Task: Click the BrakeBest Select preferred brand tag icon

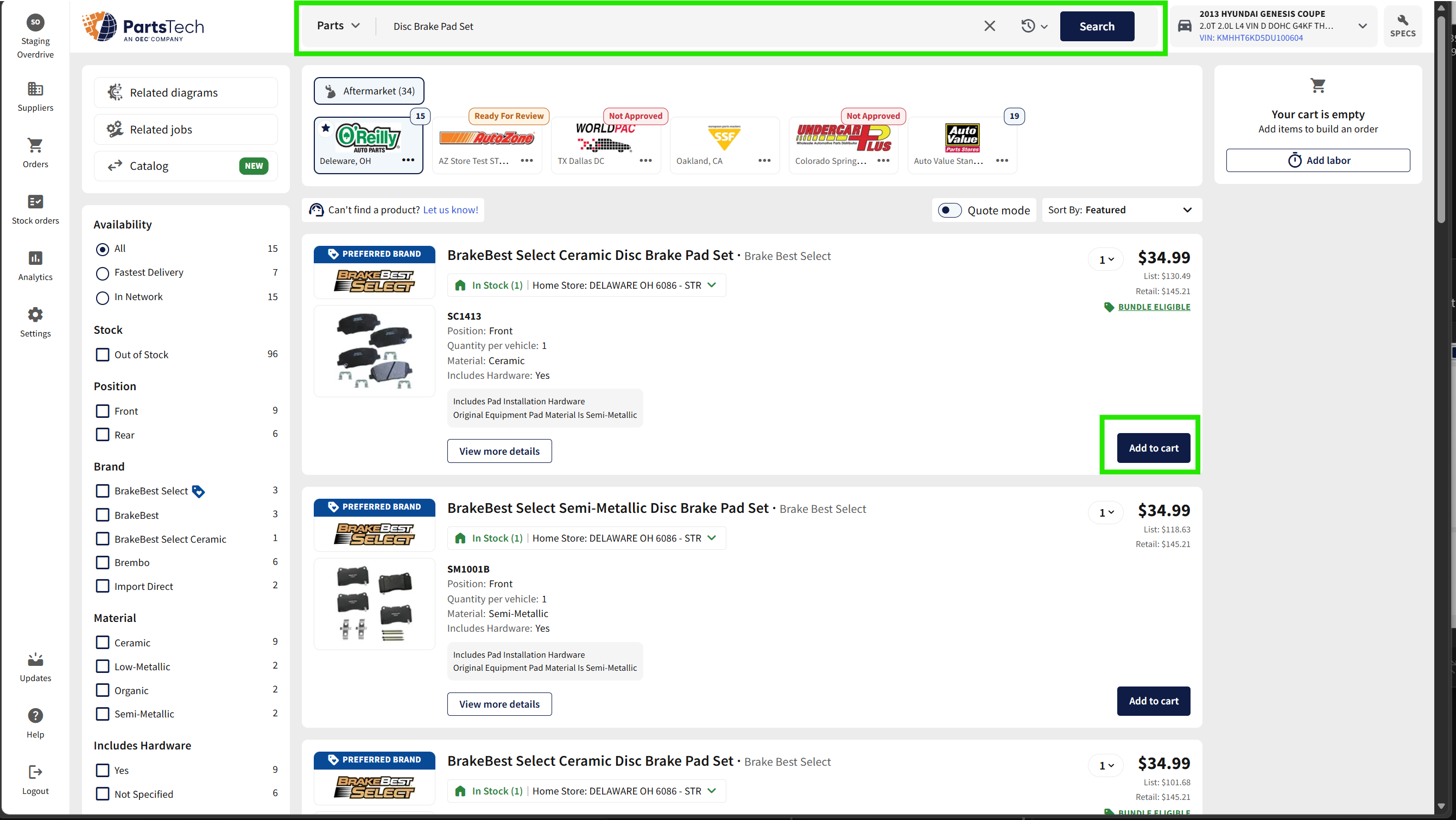Action: pos(198,491)
